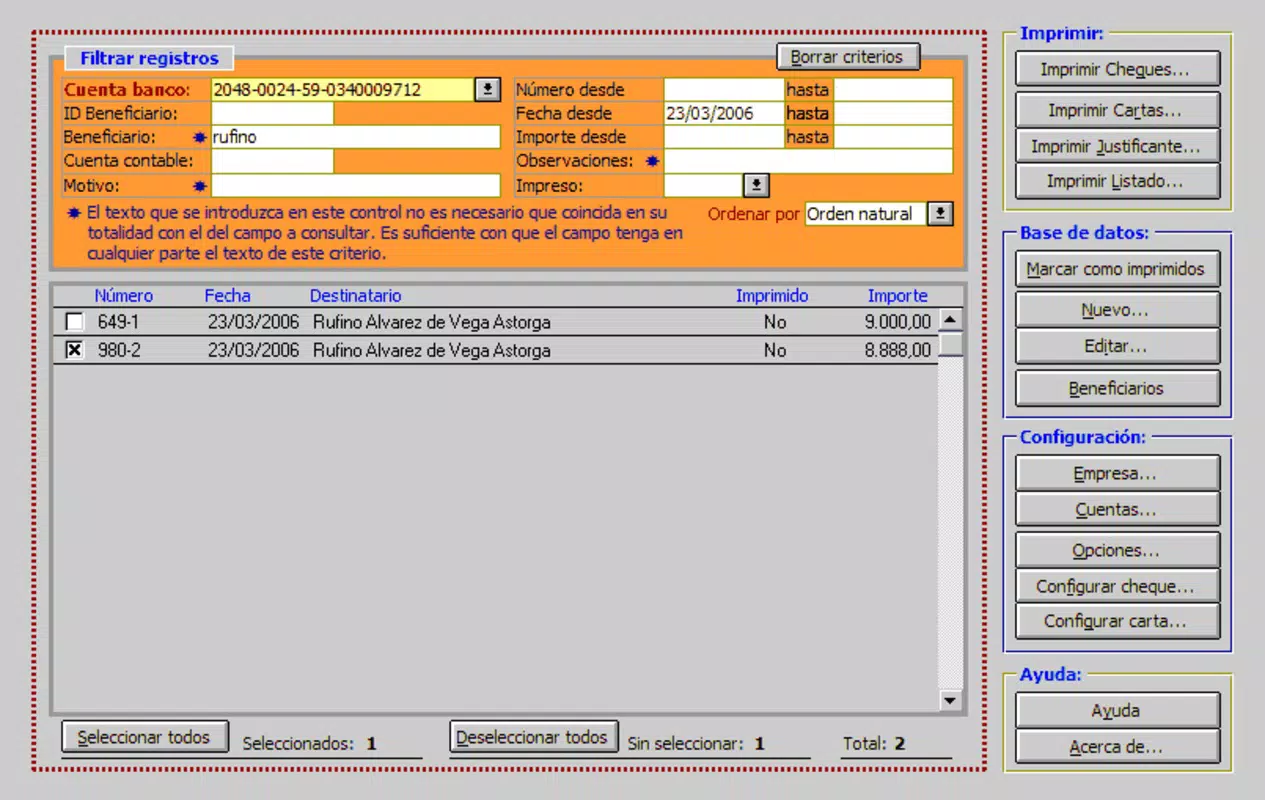Click Imprimir Justificante button
The width and height of the screenshot is (1265, 800).
point(1117,146)
